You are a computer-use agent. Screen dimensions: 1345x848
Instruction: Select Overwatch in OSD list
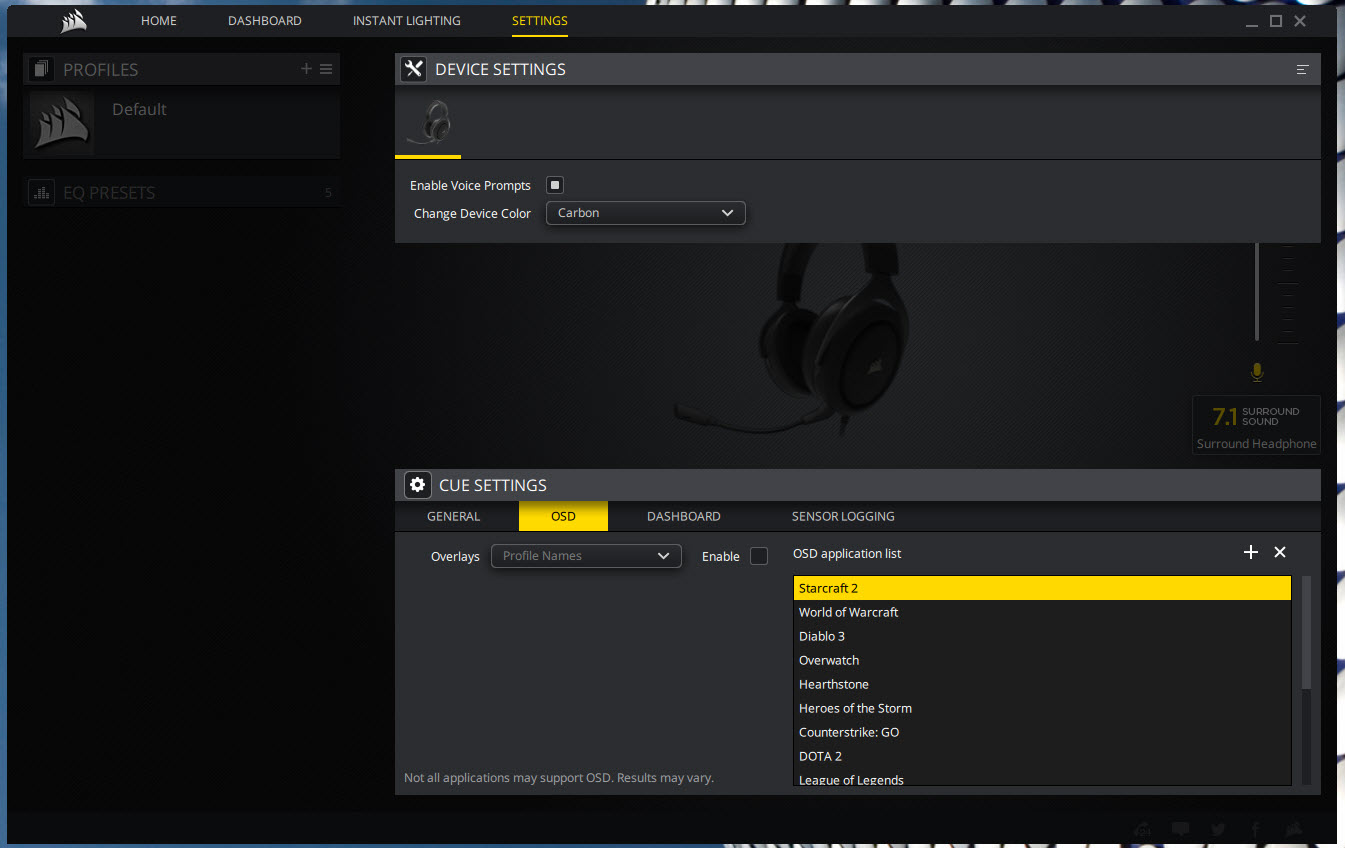pos(1042,660)
